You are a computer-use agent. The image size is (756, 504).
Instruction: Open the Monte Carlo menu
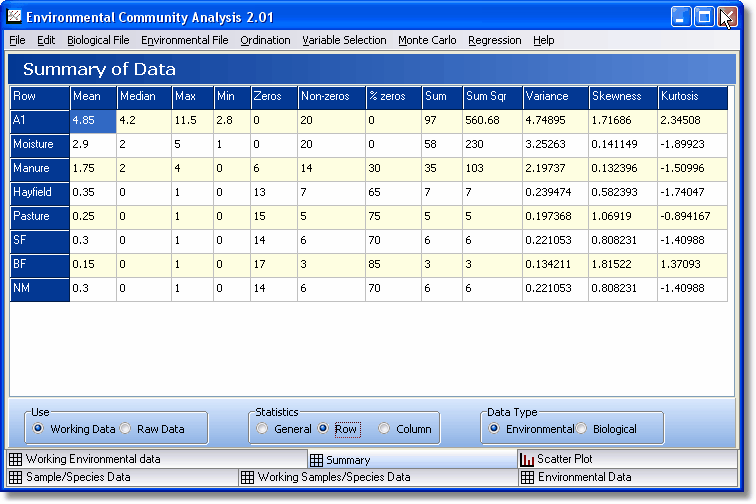[x=427, y=41]
